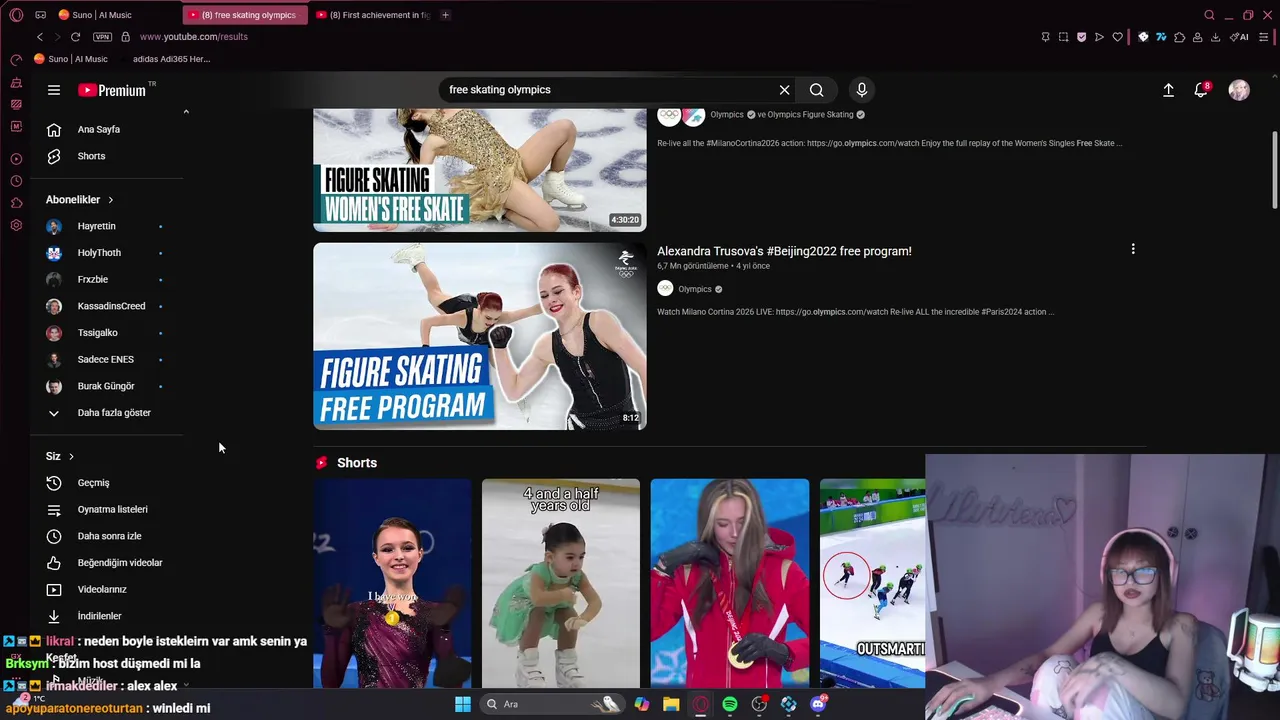Play the Figure Skating Free Program thumbnail

pos(480,336)
